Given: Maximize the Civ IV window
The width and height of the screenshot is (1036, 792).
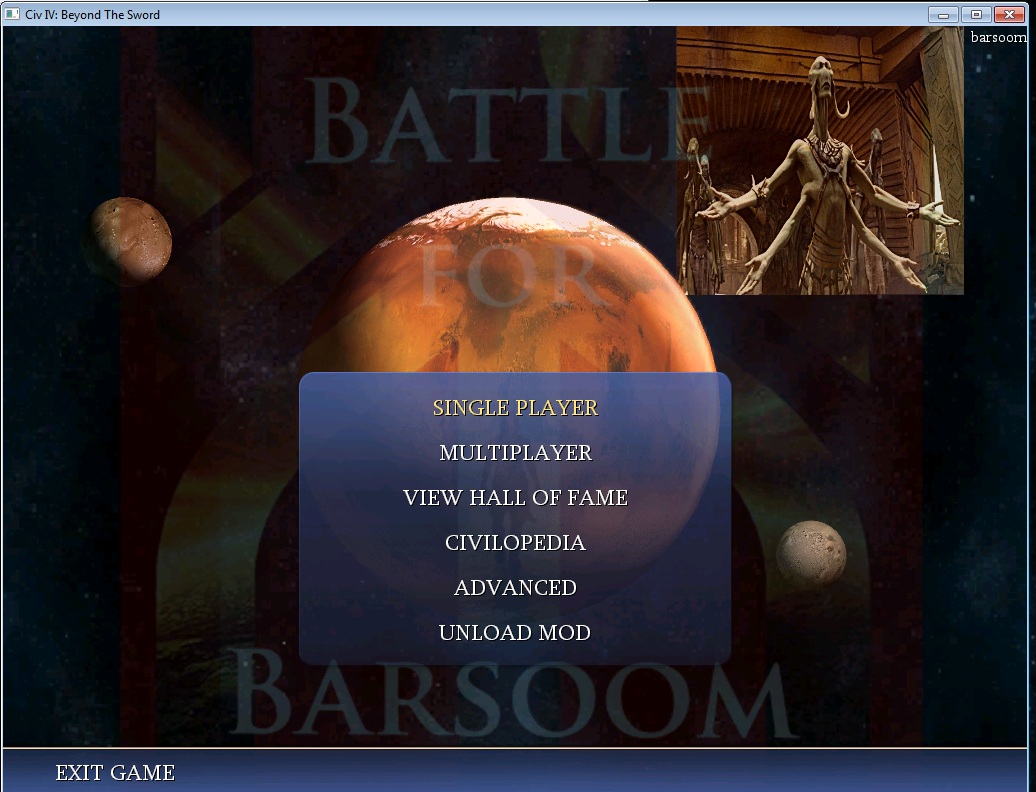Looking at the screenshot, I should [x=976, y=14].
